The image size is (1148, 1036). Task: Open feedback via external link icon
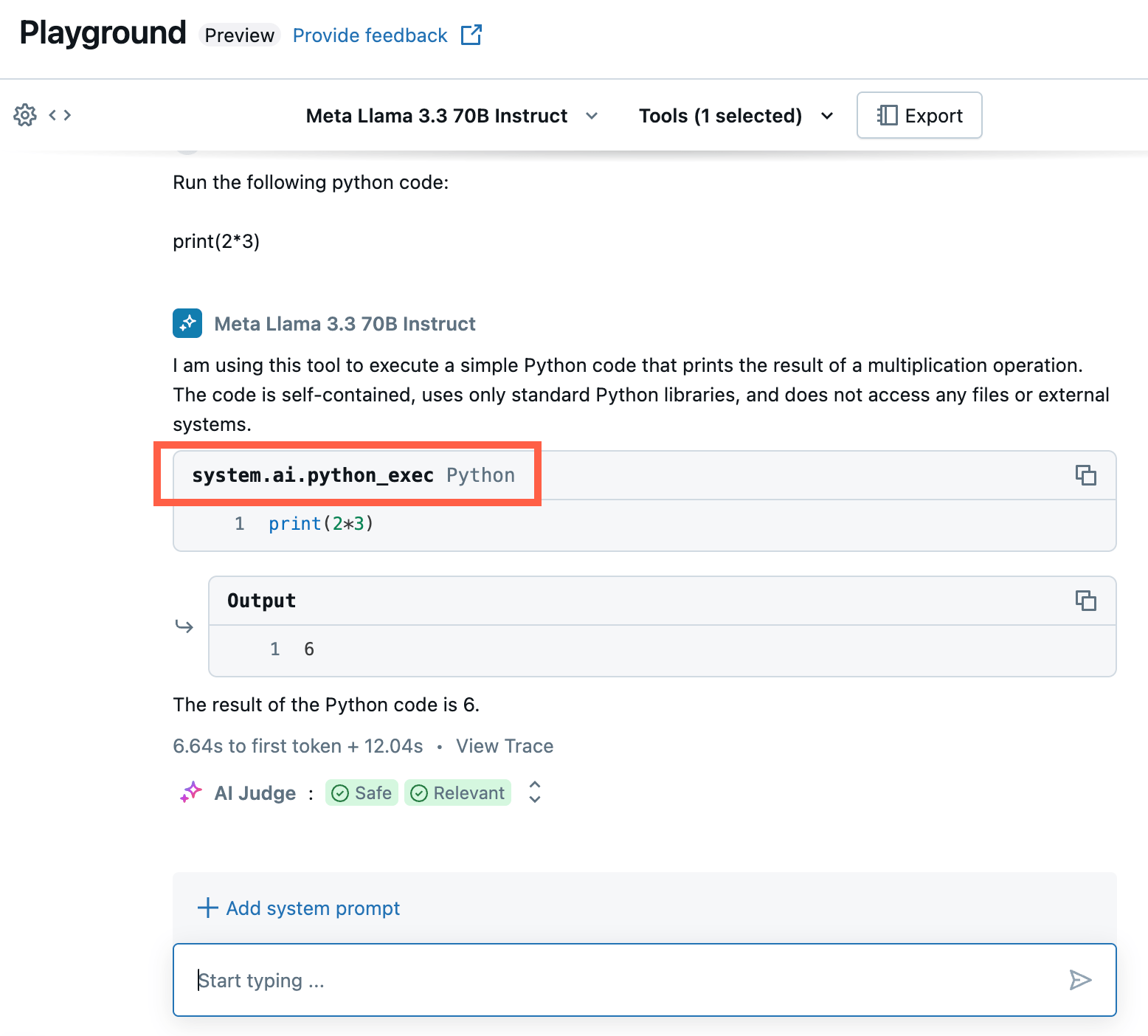471,34
